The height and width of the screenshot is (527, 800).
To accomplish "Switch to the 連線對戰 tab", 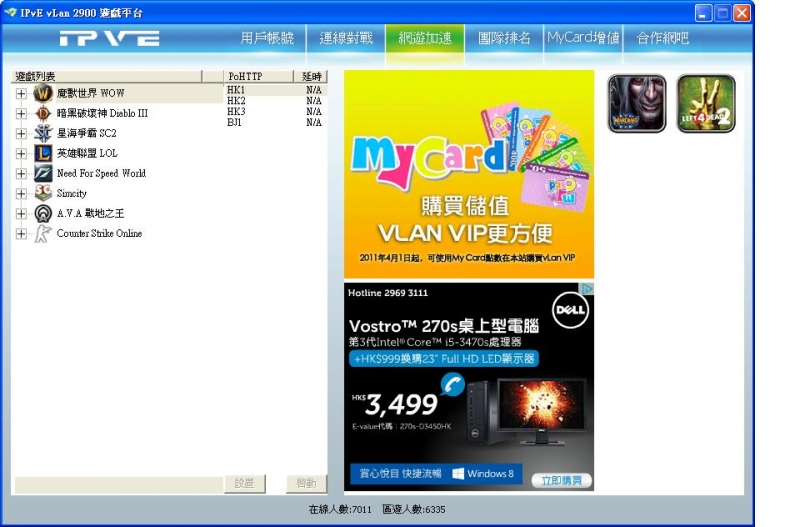I will tap(346, 38).
